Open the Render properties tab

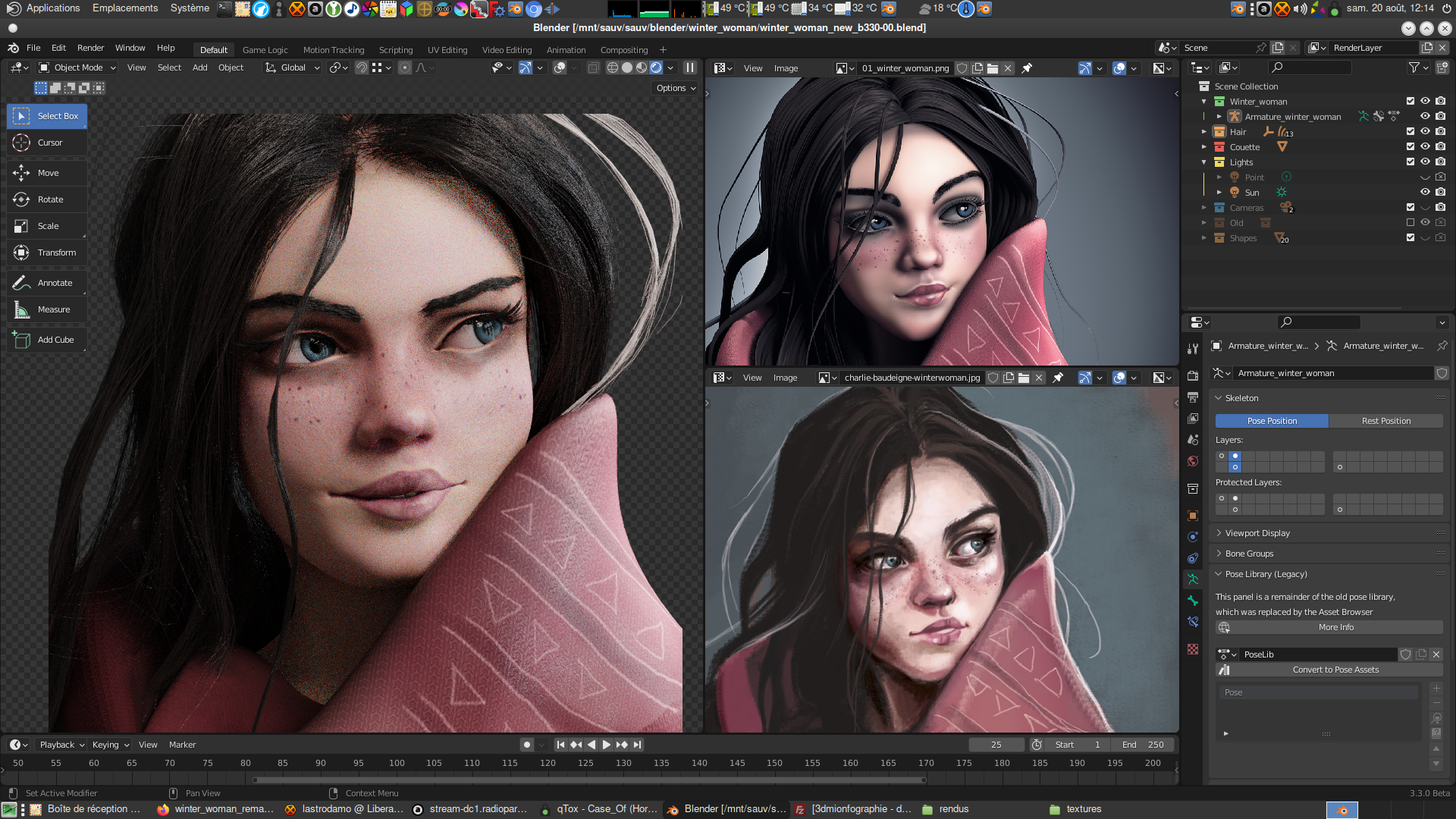(x=1193, y=376)
